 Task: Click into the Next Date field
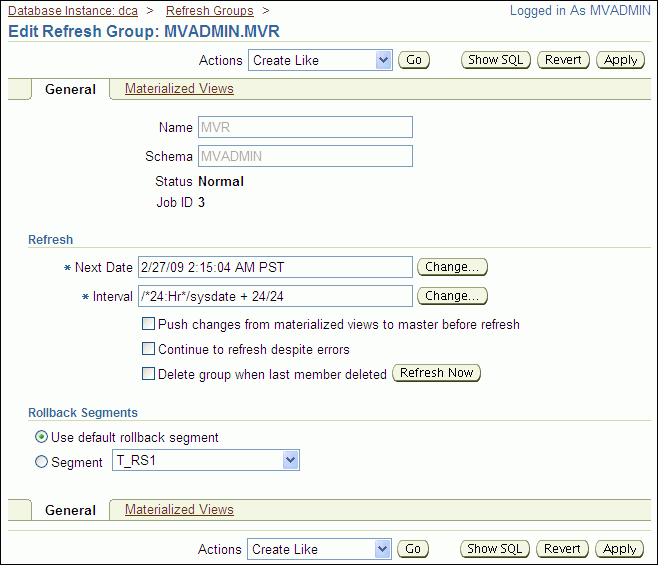[275, 267]
